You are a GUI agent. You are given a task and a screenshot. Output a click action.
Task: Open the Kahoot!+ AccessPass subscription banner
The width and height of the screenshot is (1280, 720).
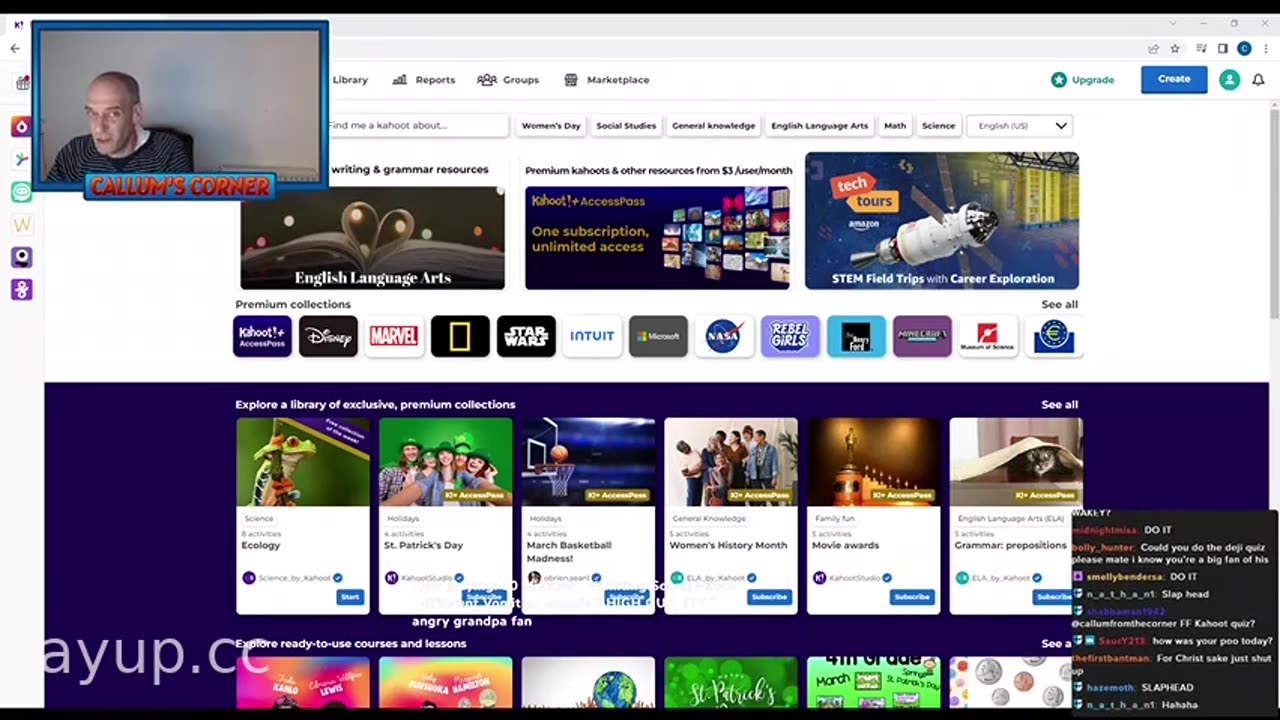click(x=657, y=238)
